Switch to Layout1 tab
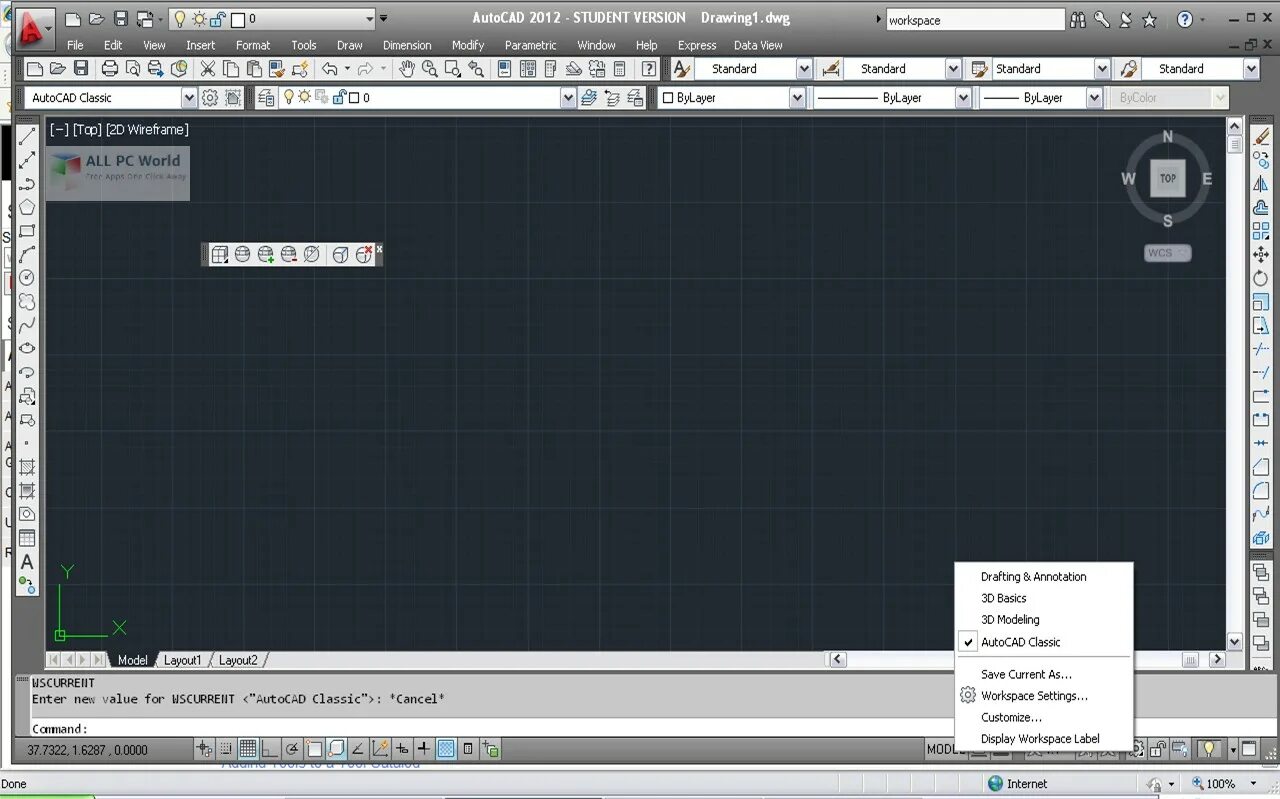 point(183,660)
